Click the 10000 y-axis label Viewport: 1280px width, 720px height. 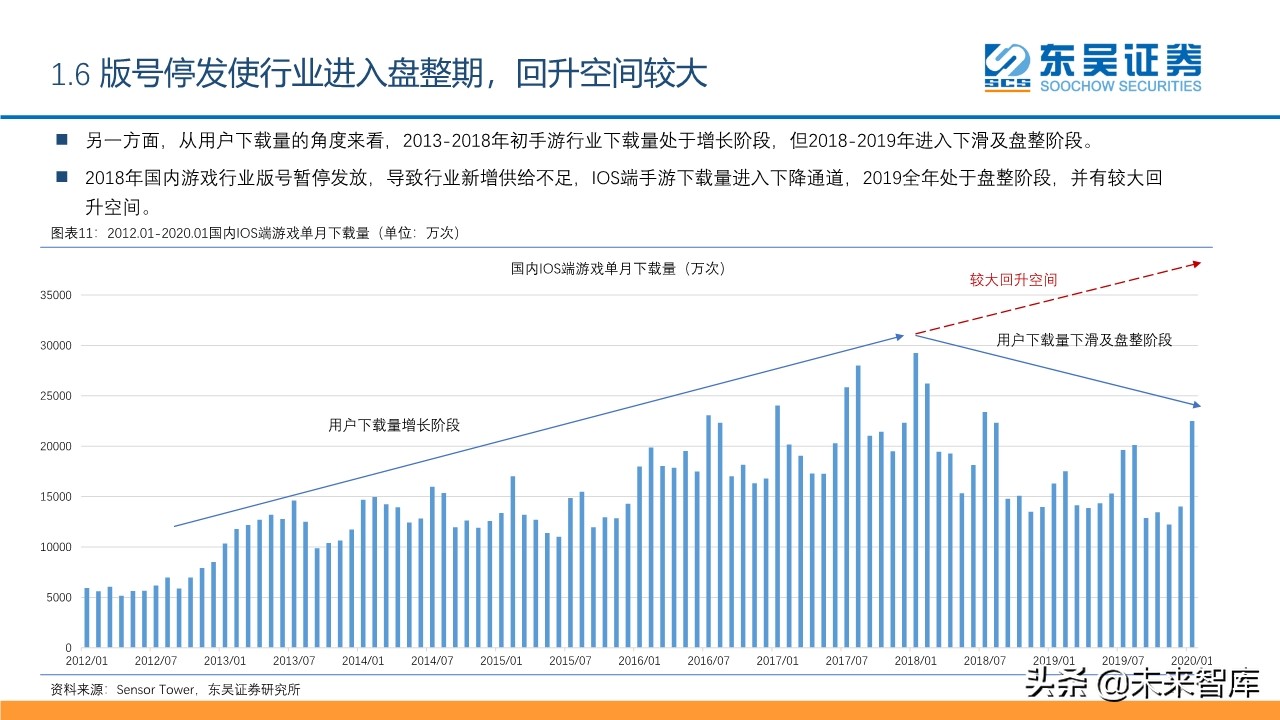point(55,547)
